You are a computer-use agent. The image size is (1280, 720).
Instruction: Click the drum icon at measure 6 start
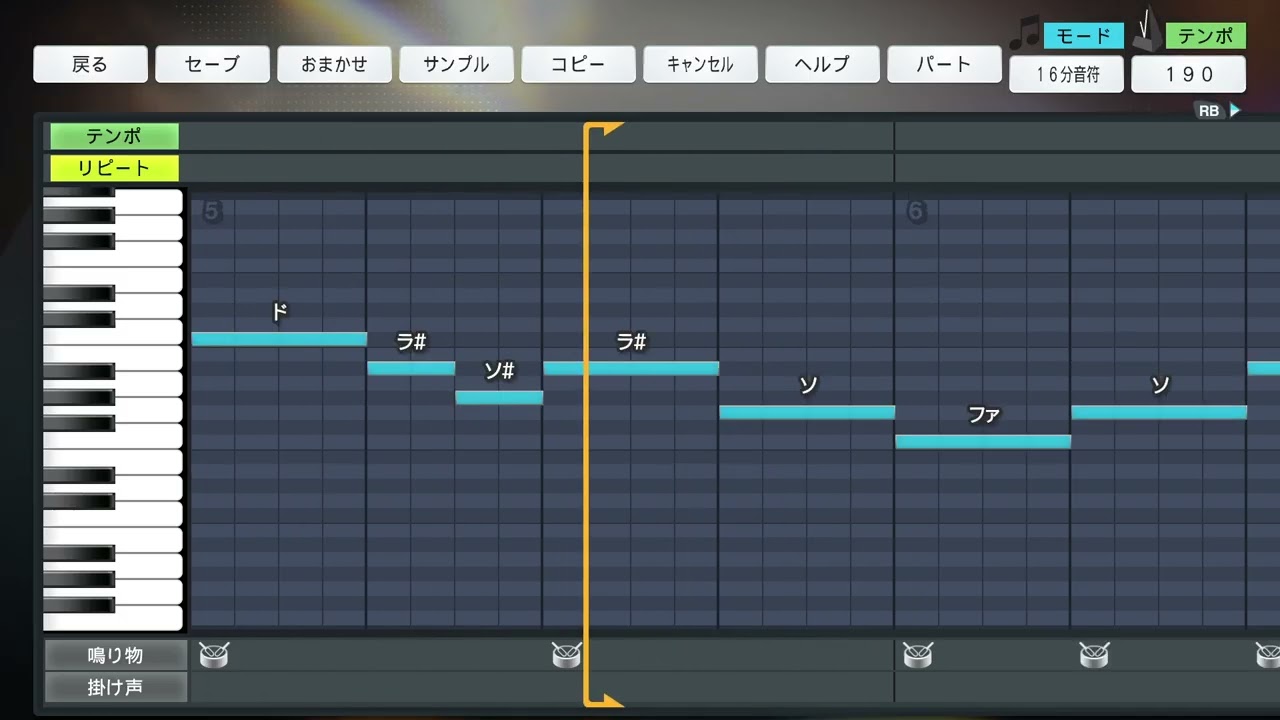coord(918,655)
